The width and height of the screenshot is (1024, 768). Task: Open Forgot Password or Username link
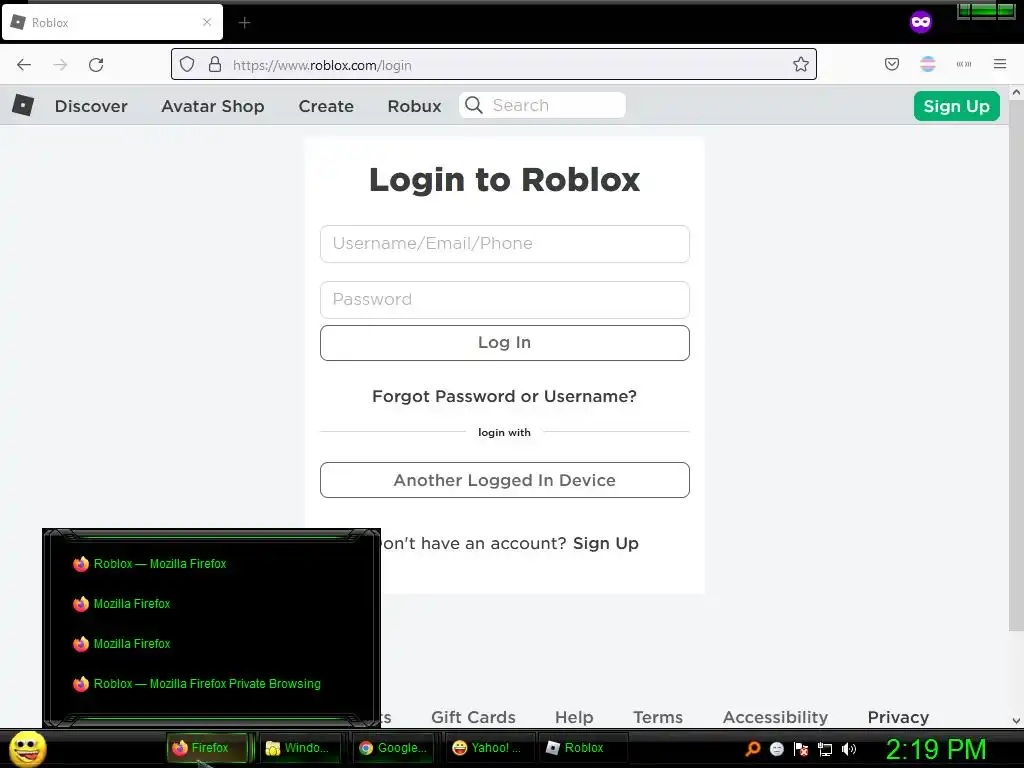point(504,396)
